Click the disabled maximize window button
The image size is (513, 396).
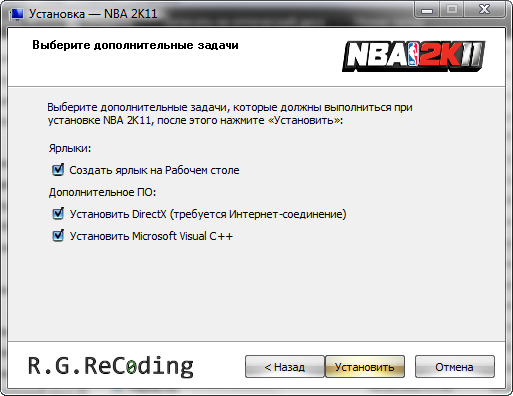[x=452, y=10]
